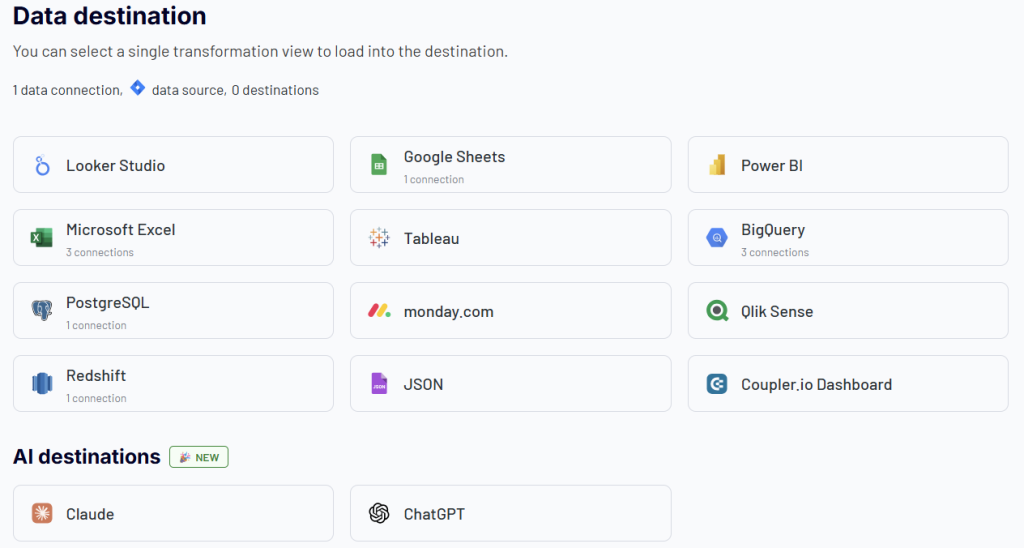Click the ChatGPT logo icon
The image size is (1024, 548).
(379, 514)
